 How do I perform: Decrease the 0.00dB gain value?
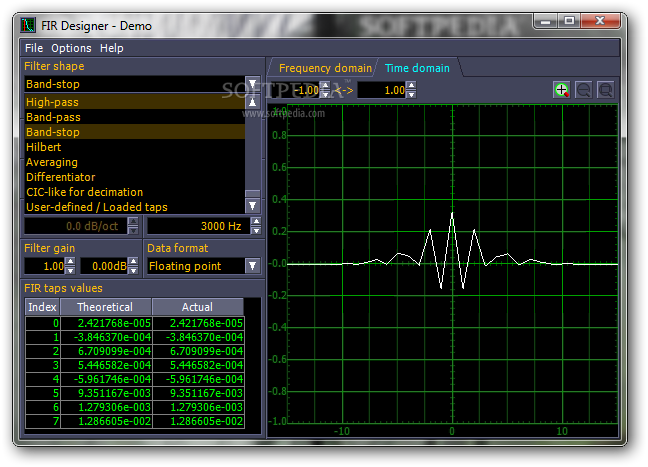(x=133, y=270)
